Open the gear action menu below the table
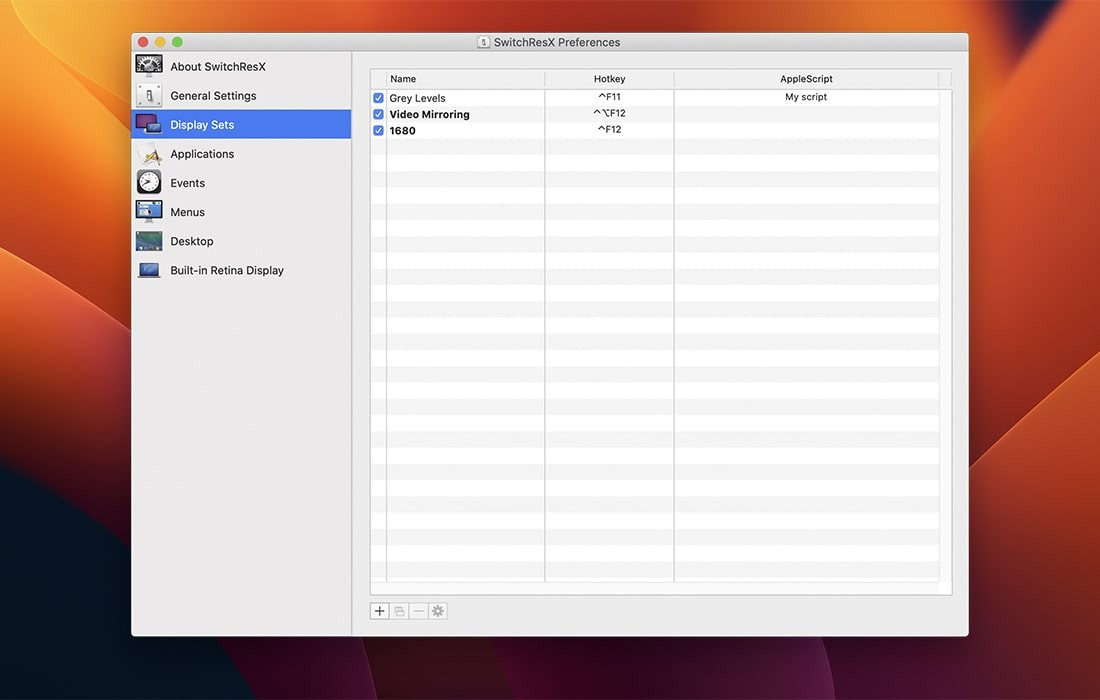 click(437, 610)
